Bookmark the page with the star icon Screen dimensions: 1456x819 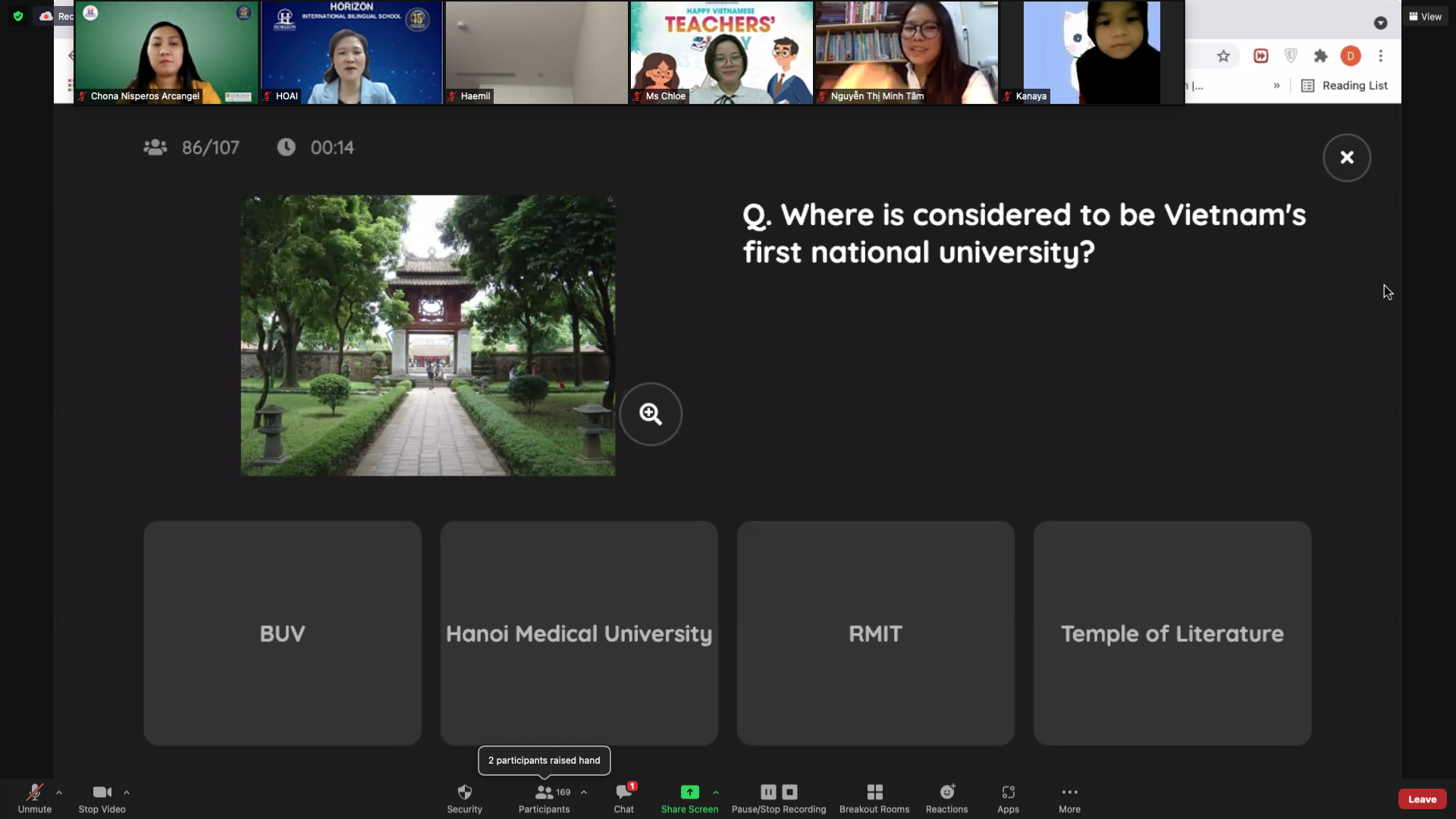pyautogui.click(x=1223, y=55)
